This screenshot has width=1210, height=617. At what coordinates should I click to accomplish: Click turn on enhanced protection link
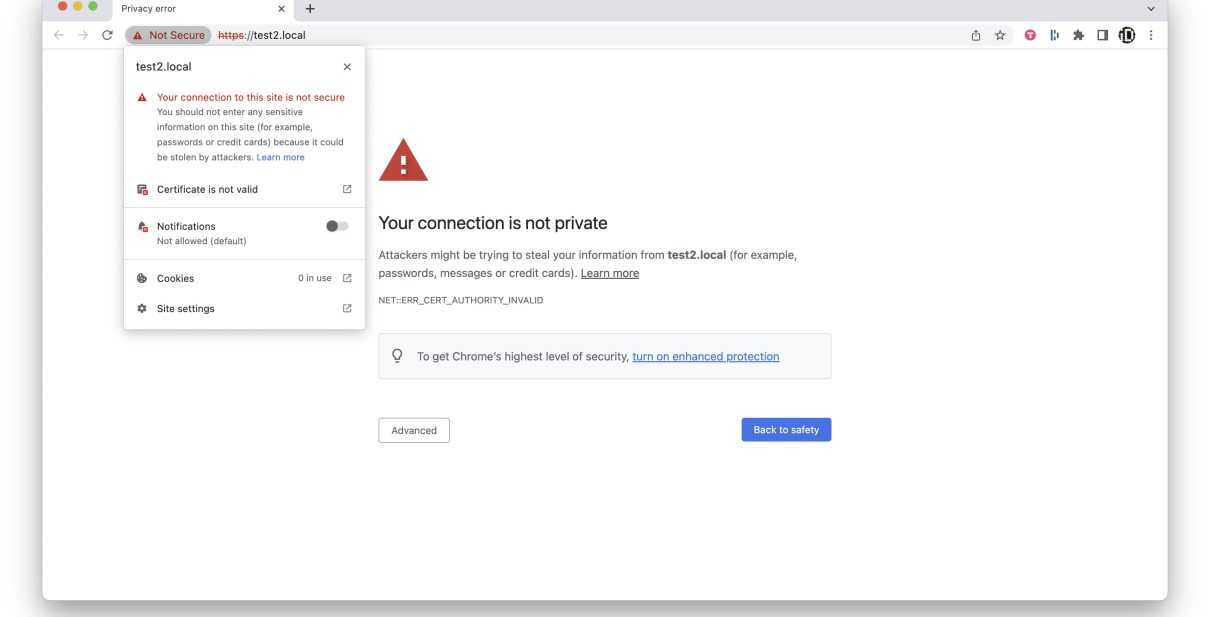tap(705, 356)
